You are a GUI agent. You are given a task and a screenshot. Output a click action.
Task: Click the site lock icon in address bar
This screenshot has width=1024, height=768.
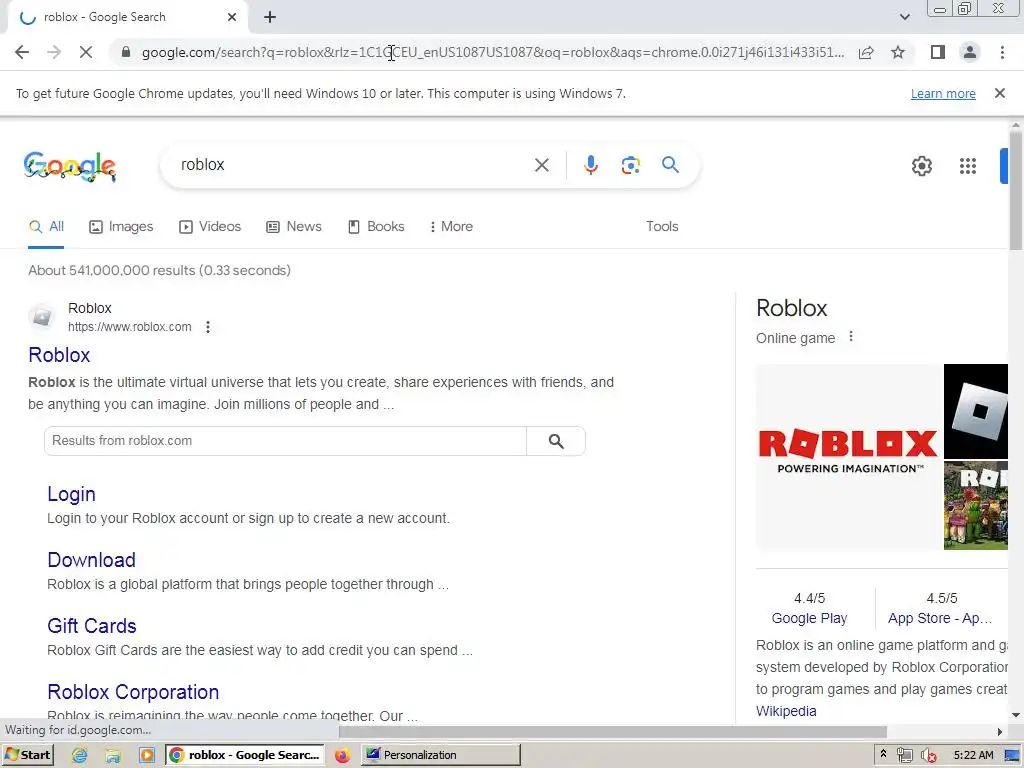126,52
